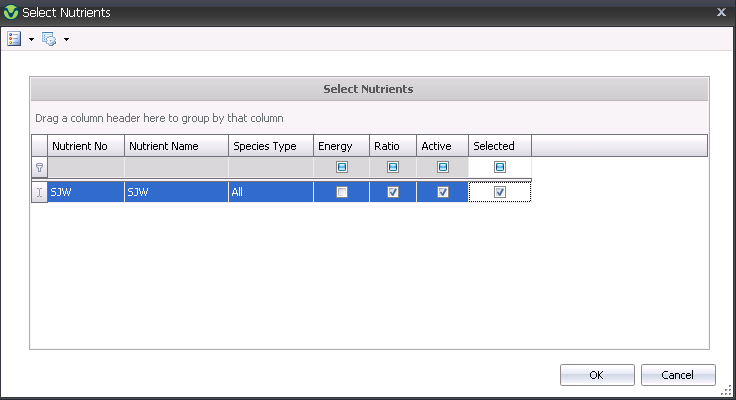Click the Active column header
736x400 pixels.
click(442, 146)
